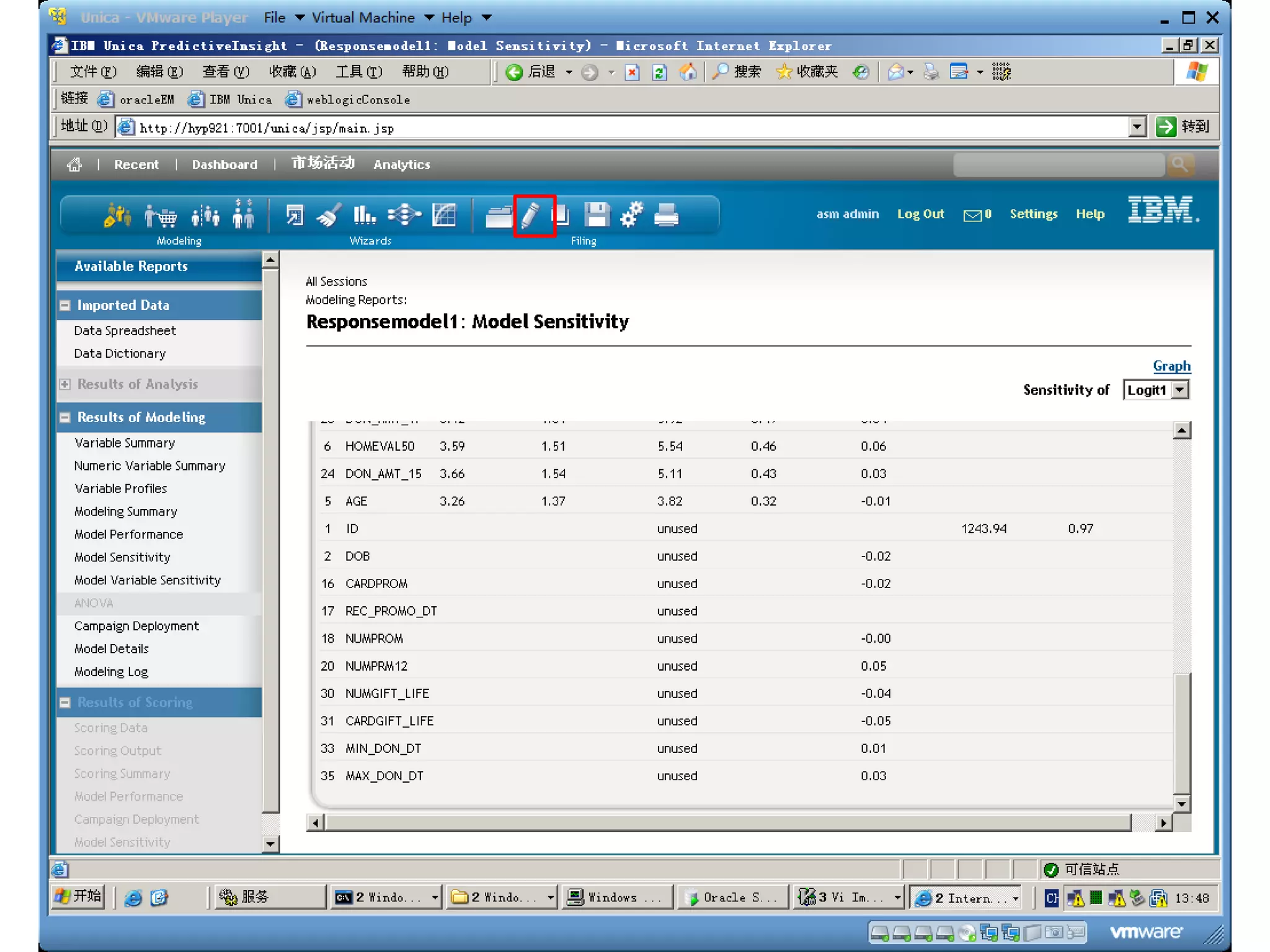The width and height of the screenshot is (1270, 952).
Task: Click the IE mail envelope icon
Action: [895, 73]
